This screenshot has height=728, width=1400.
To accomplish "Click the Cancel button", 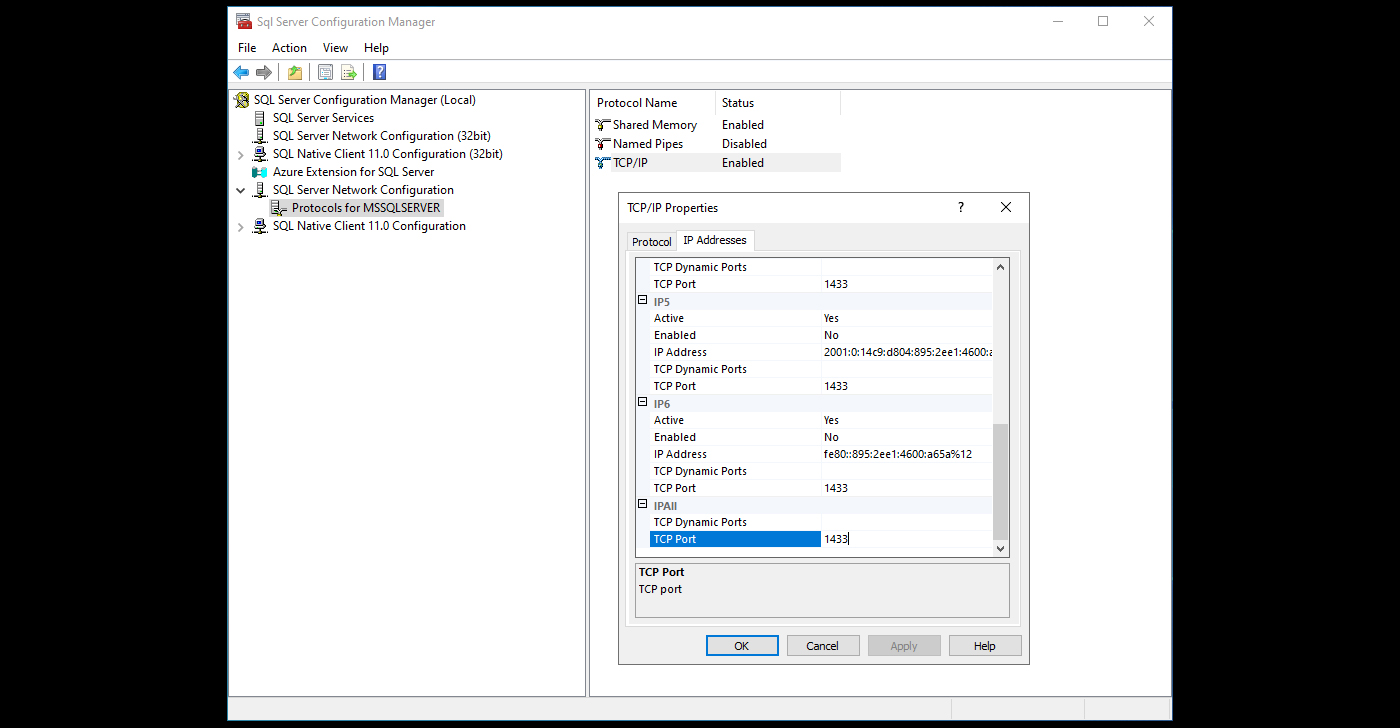I will [822, 646].
